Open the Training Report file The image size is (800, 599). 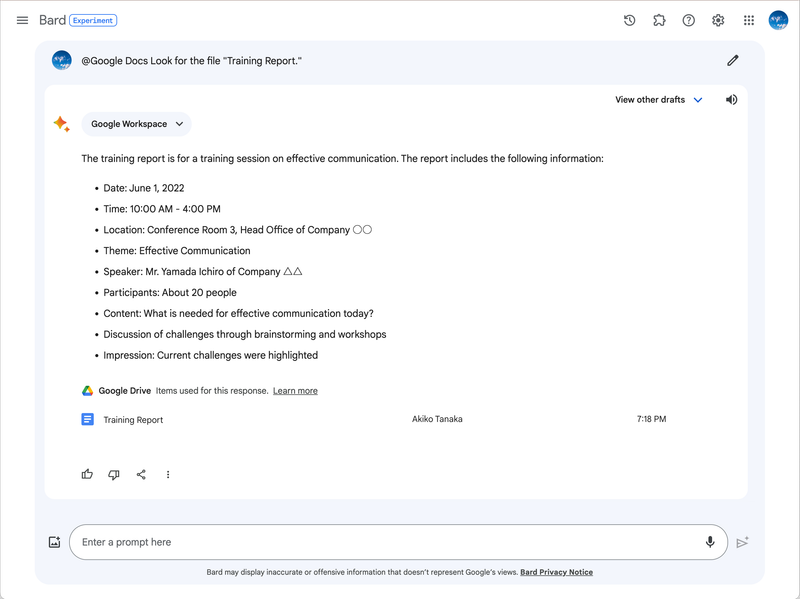pyautogui.click(x=133, y=420)
